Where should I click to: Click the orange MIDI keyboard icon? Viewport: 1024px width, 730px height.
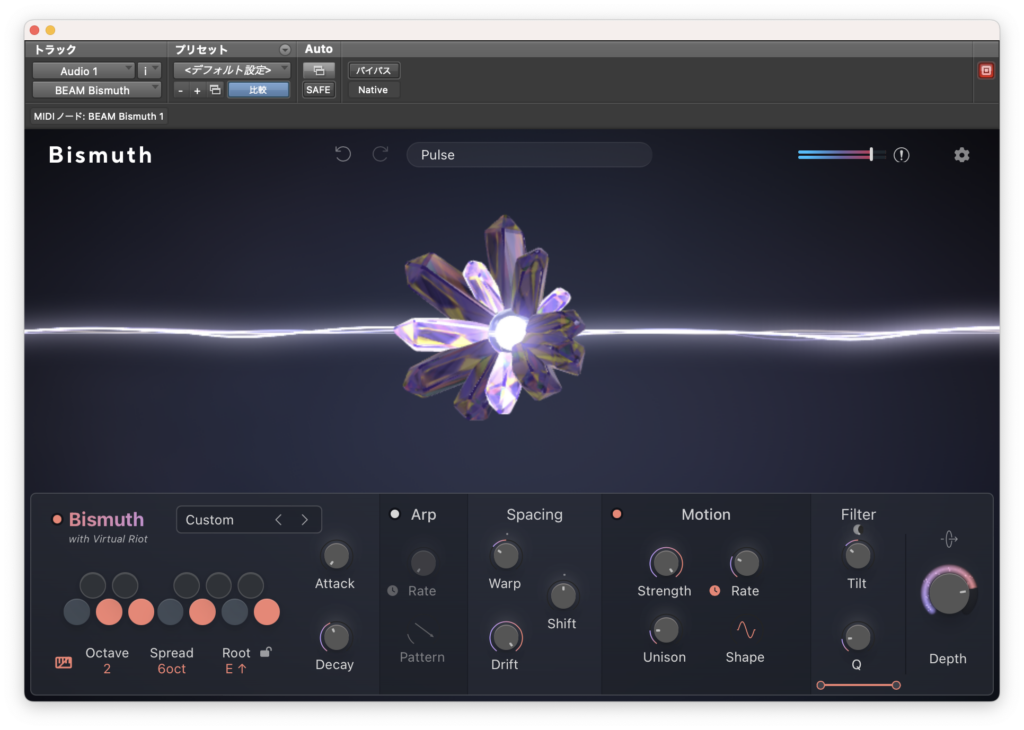point(63,663)
